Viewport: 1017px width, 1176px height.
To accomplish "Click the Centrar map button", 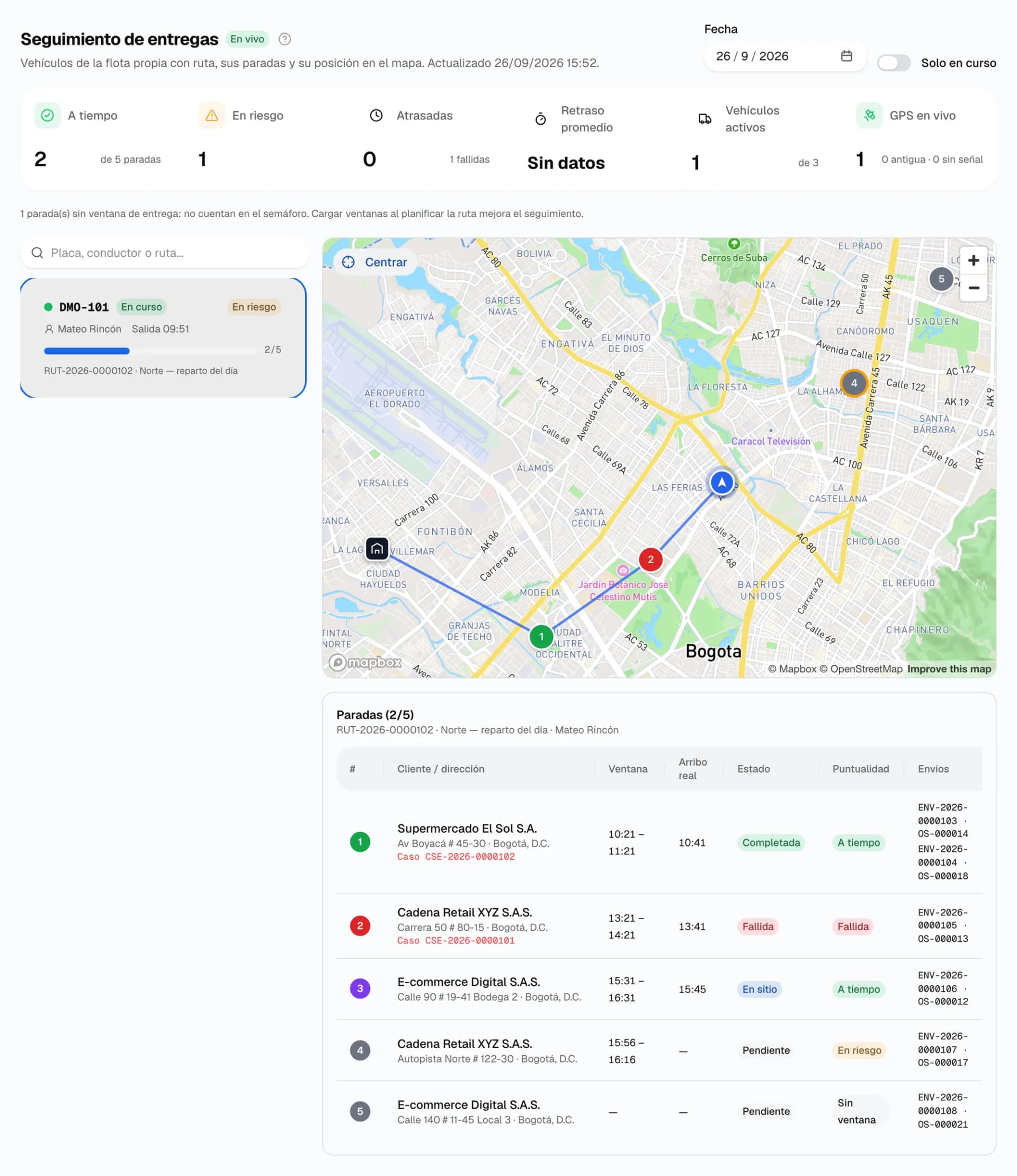I will [x=375, y=262].
